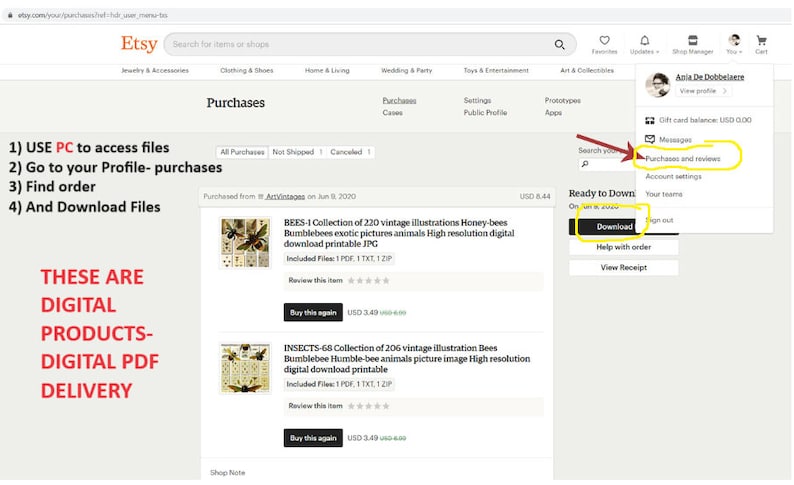This screenshot has width=794, height=485.
Task: Open INSECTS-68 Collection product thumbnail
Action: (245, 368)
